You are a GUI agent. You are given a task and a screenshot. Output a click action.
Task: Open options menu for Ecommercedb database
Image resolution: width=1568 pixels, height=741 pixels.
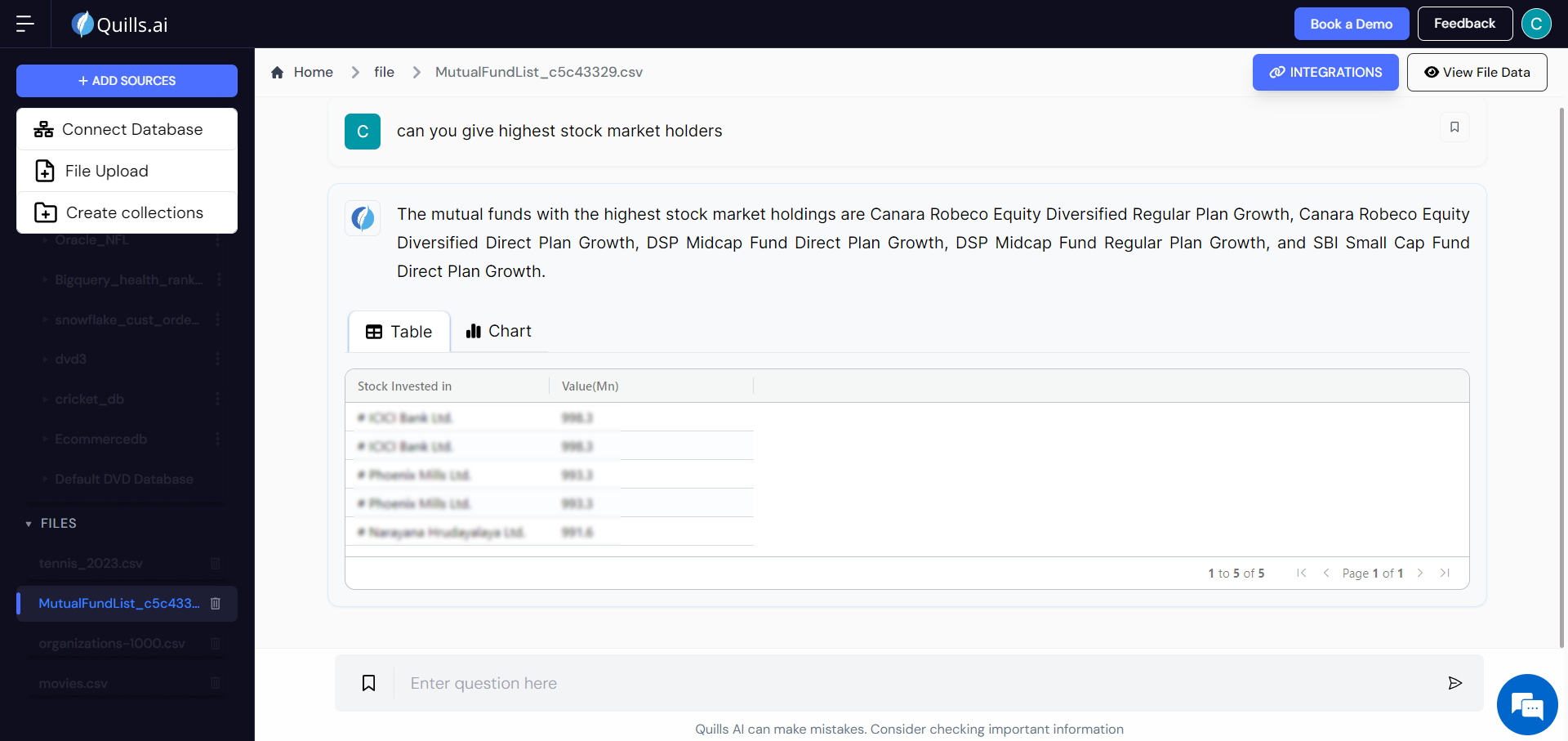point(218,439)
